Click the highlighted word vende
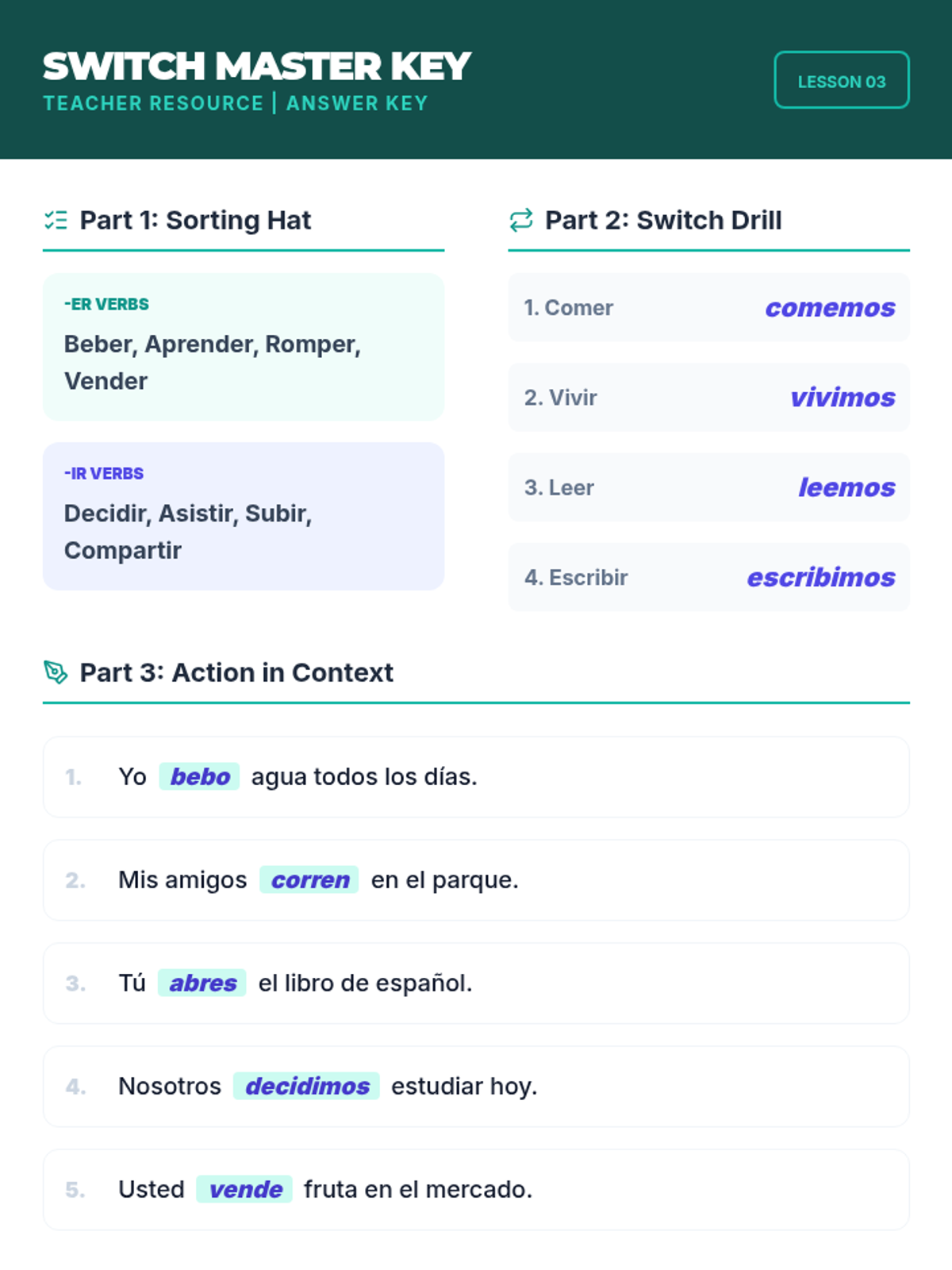This screenshot has width=952, height=1270. pyautogui.click(x=244, y=1189)
